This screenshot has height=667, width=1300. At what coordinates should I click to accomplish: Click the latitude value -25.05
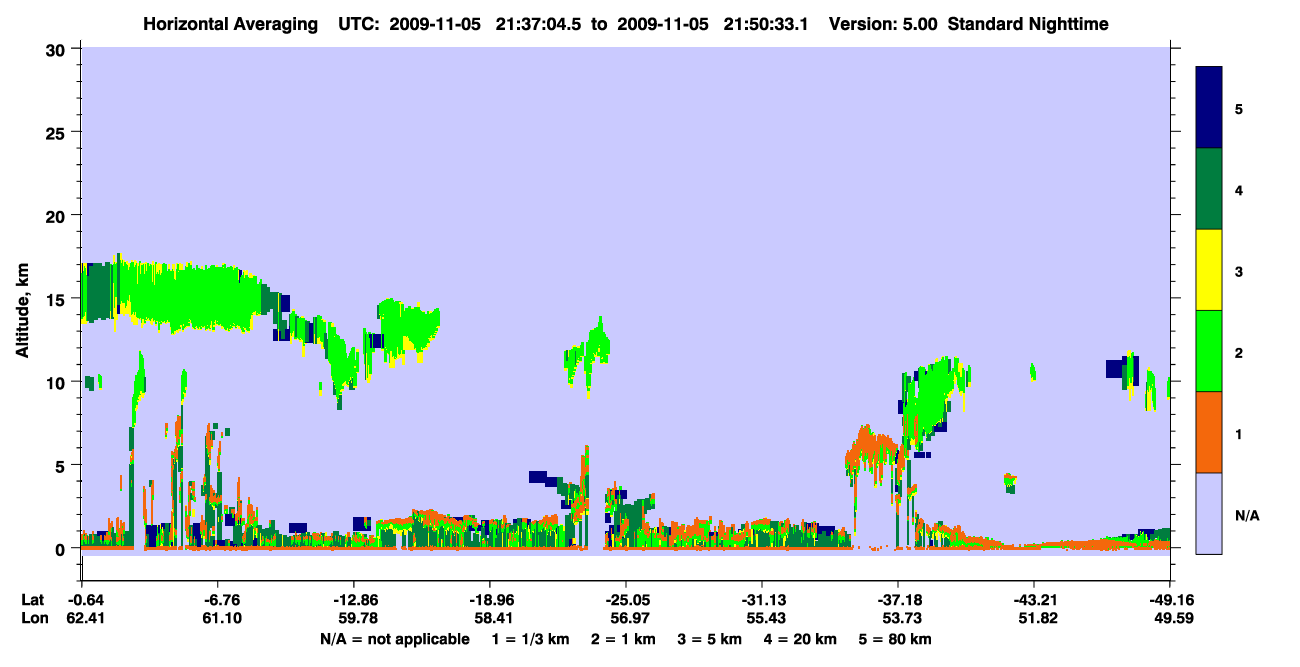(x=625, y=600)
